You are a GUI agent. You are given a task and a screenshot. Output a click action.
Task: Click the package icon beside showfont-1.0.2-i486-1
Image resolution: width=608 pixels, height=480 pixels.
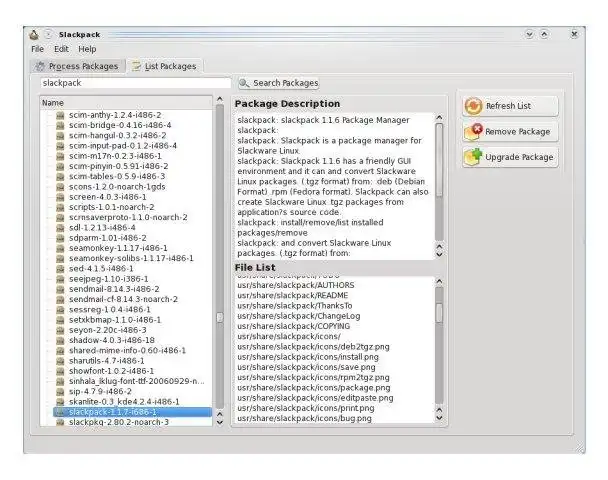[x=60, y=371]
